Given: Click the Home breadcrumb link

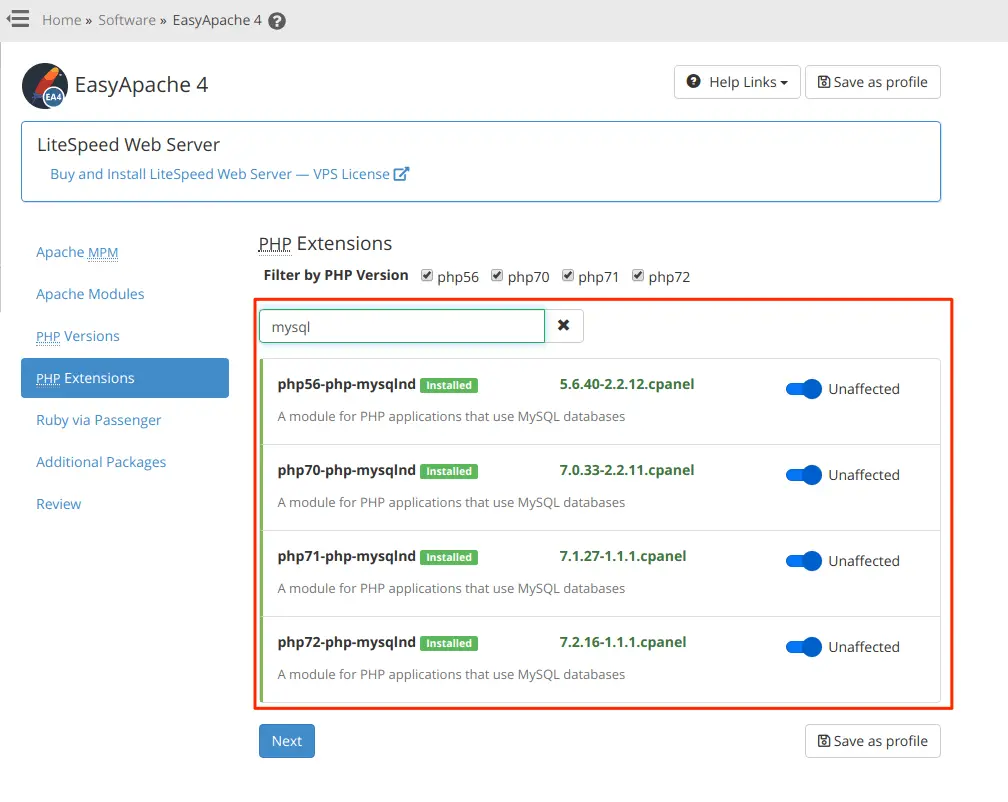Looking at the screenshot, I should [x=61, y=19].
